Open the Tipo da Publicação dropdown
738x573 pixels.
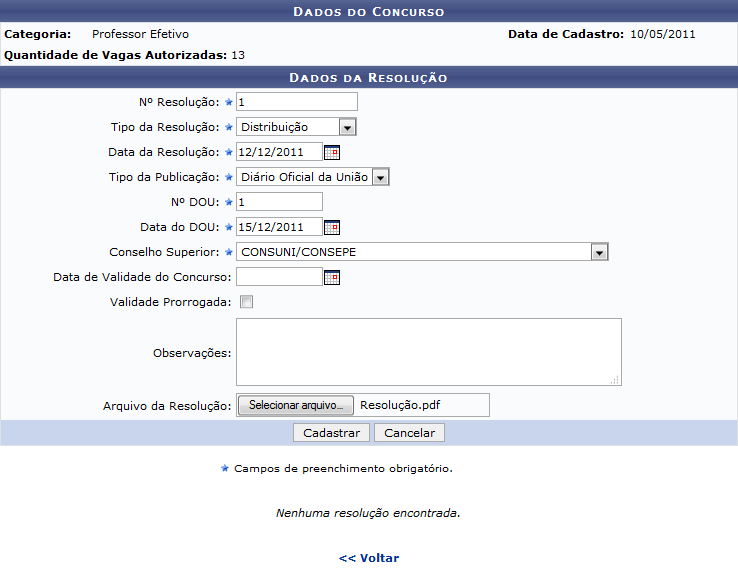(x=380, y=177)
